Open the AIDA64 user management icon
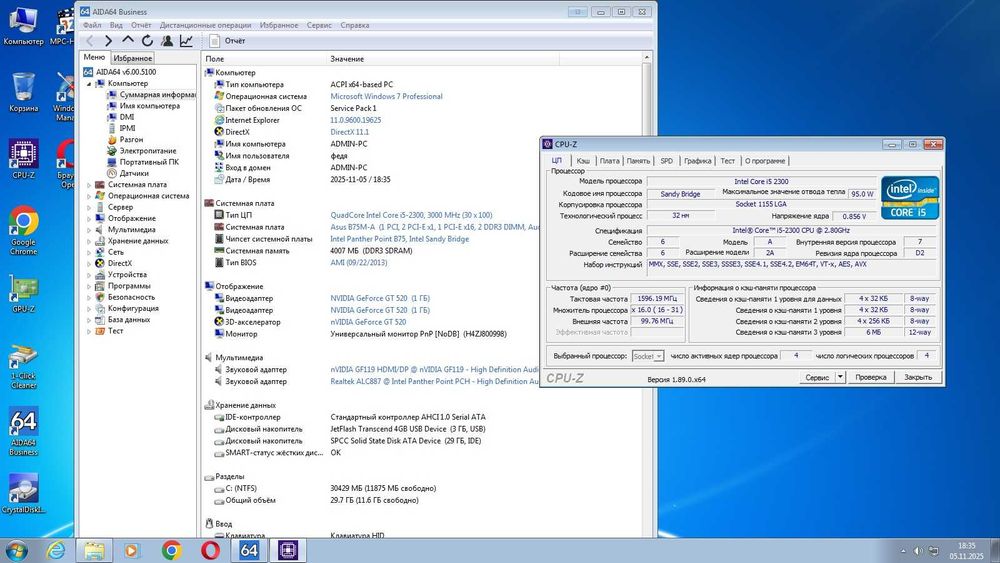1000x563 pixels. pos(167,41)
